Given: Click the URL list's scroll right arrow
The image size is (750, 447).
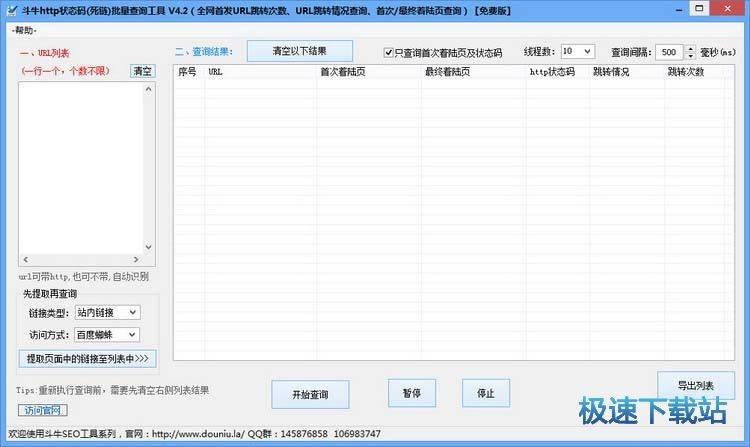Looking at the screenshot, I should [136, 260].
